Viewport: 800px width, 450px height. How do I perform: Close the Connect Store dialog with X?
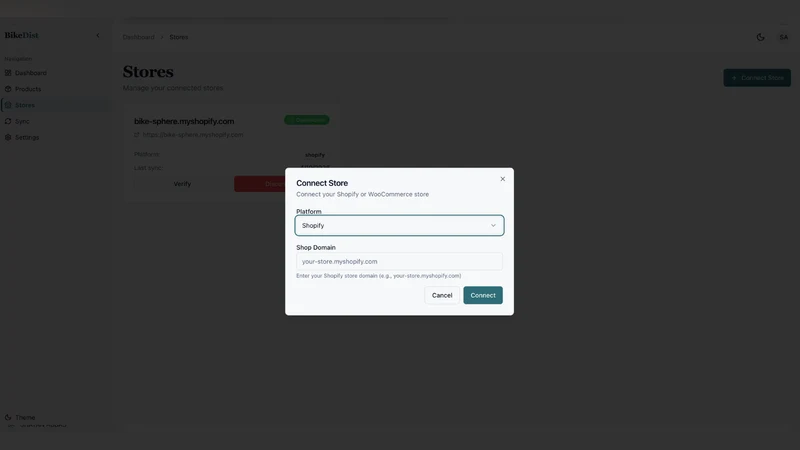tap(503, 179)
